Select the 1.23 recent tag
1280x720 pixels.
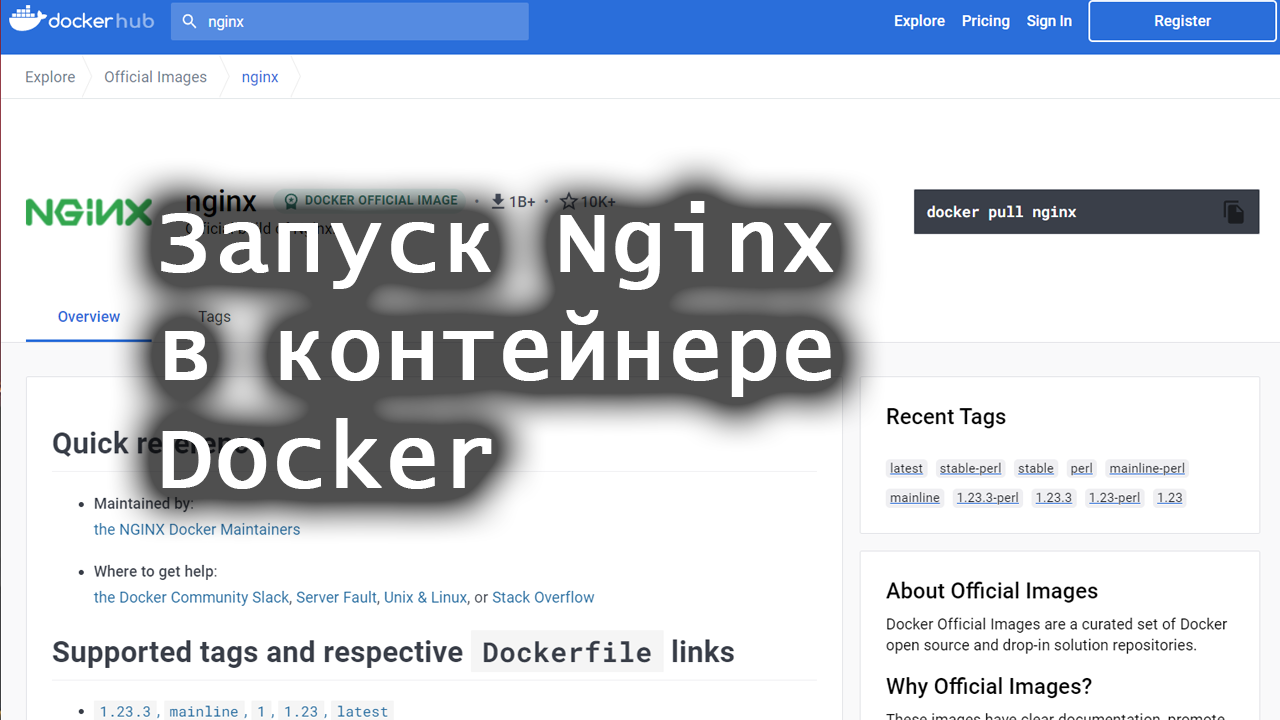pos(1169,497)
